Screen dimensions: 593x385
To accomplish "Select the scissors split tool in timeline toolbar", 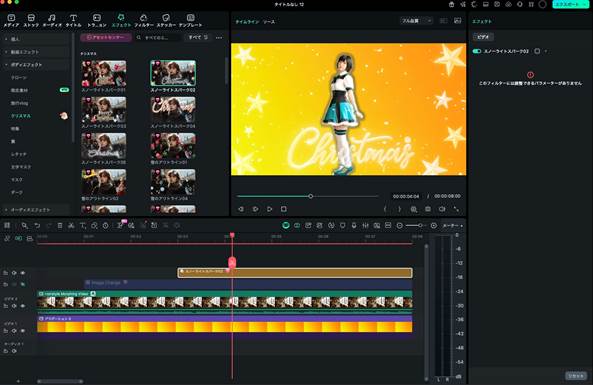I will click(71, 225).
